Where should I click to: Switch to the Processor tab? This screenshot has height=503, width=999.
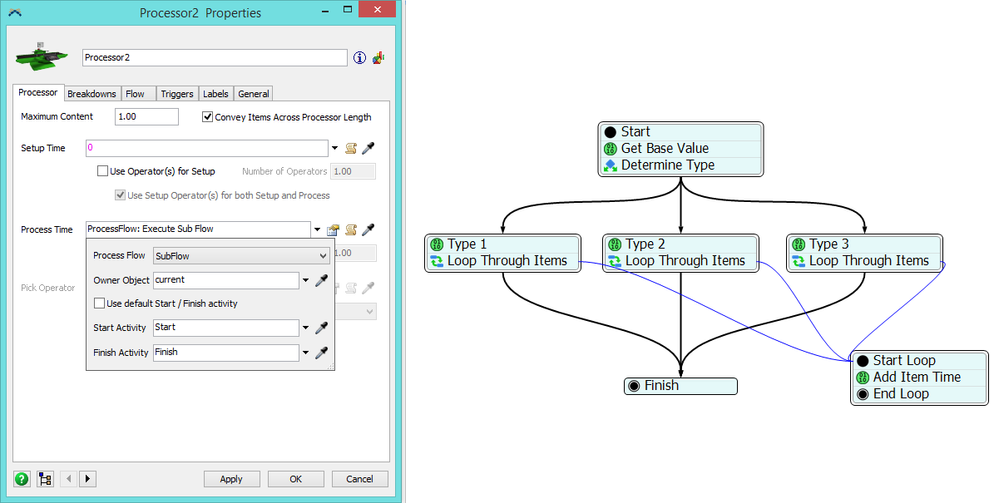click(38, 92)
